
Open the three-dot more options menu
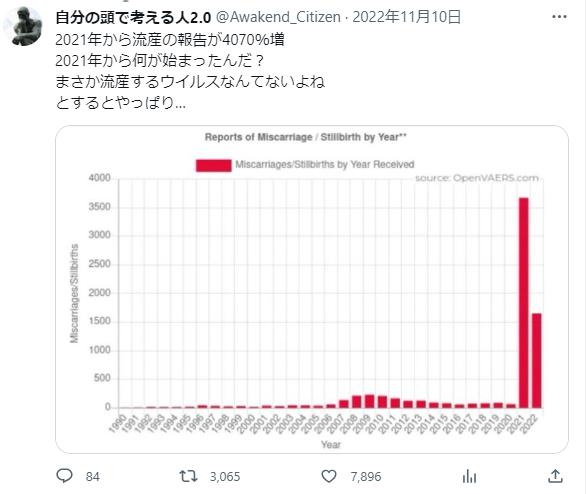[560, 17]
